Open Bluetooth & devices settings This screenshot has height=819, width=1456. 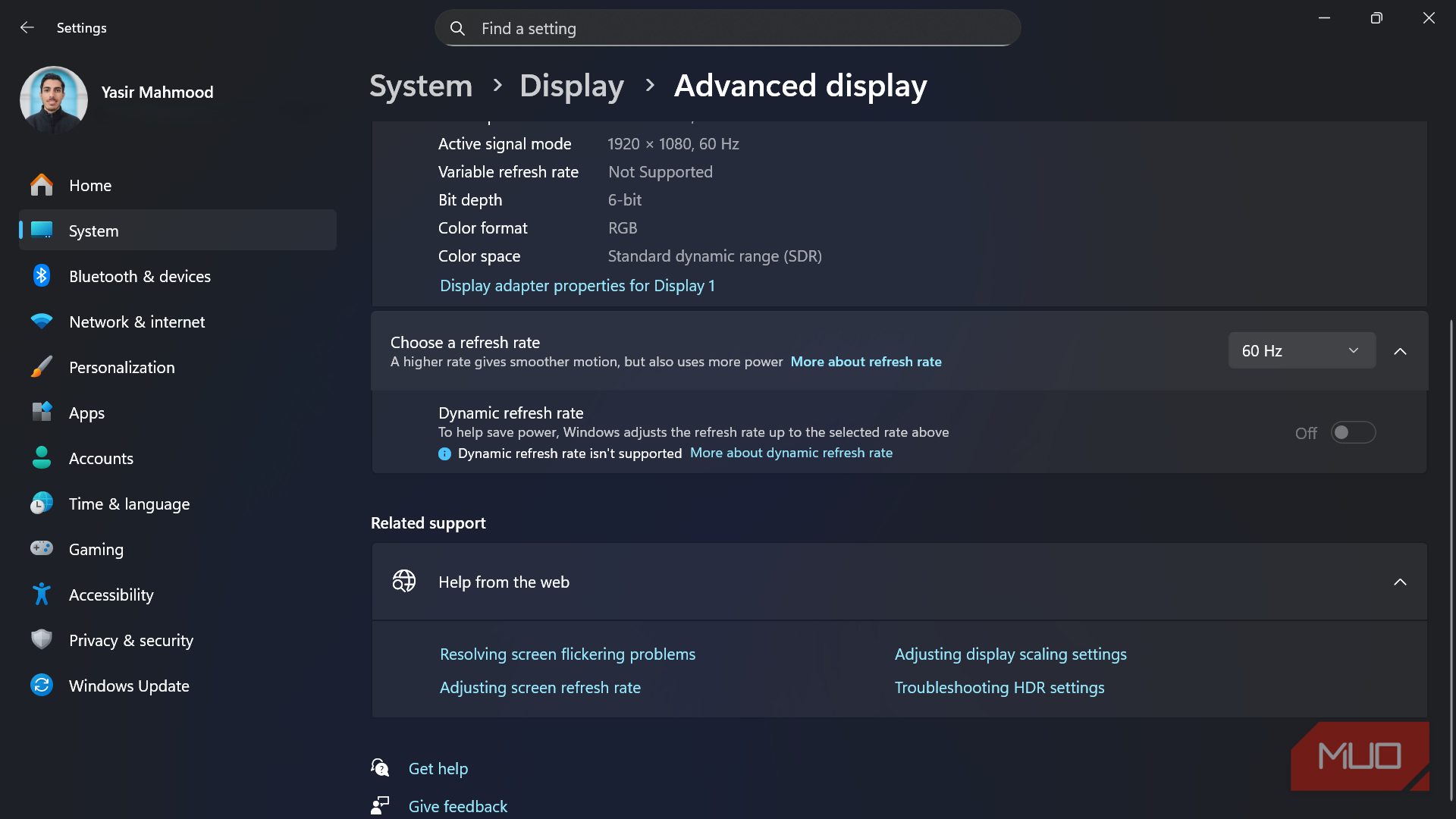[x=177, y=276]
